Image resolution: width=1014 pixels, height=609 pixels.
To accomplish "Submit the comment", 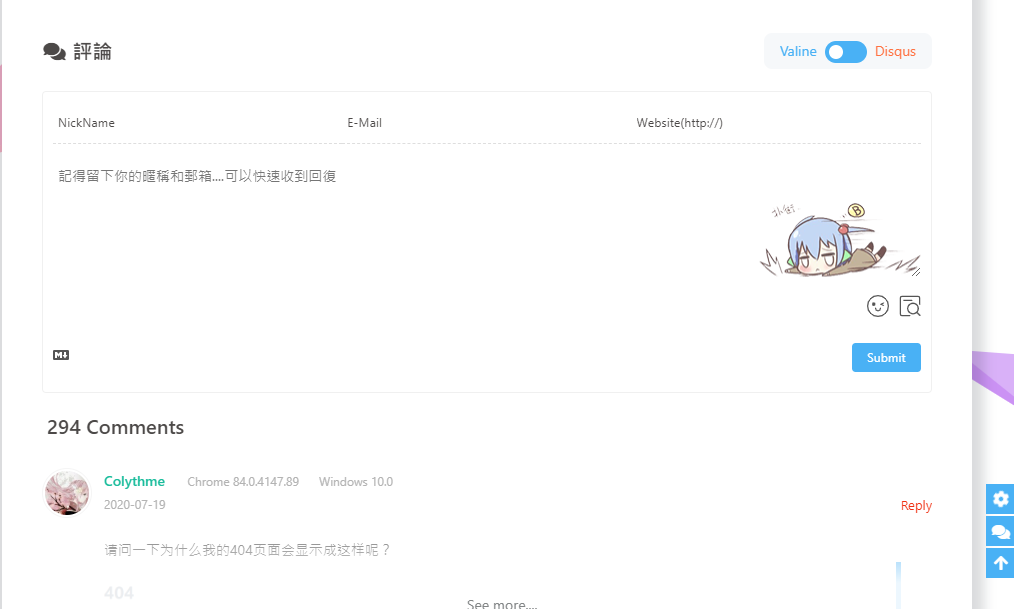I will coord(886,357).
